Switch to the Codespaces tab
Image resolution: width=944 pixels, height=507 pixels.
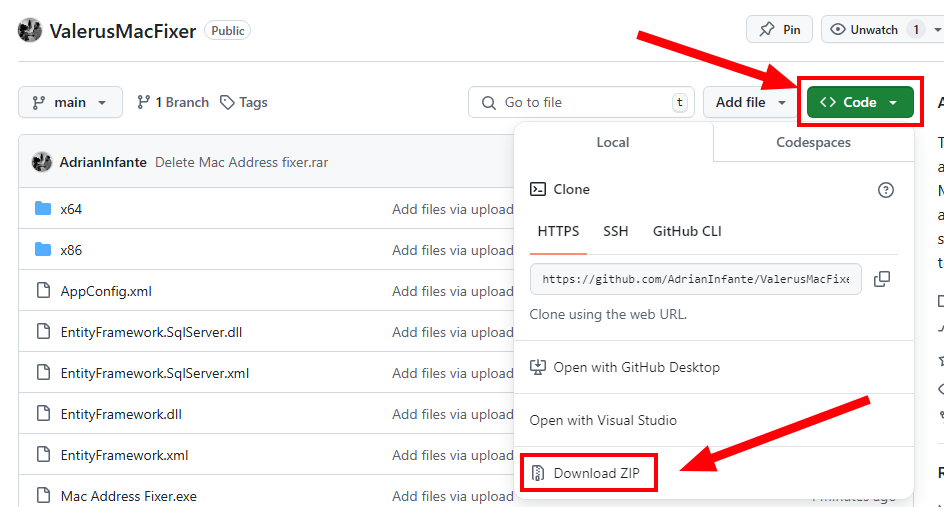813,142
